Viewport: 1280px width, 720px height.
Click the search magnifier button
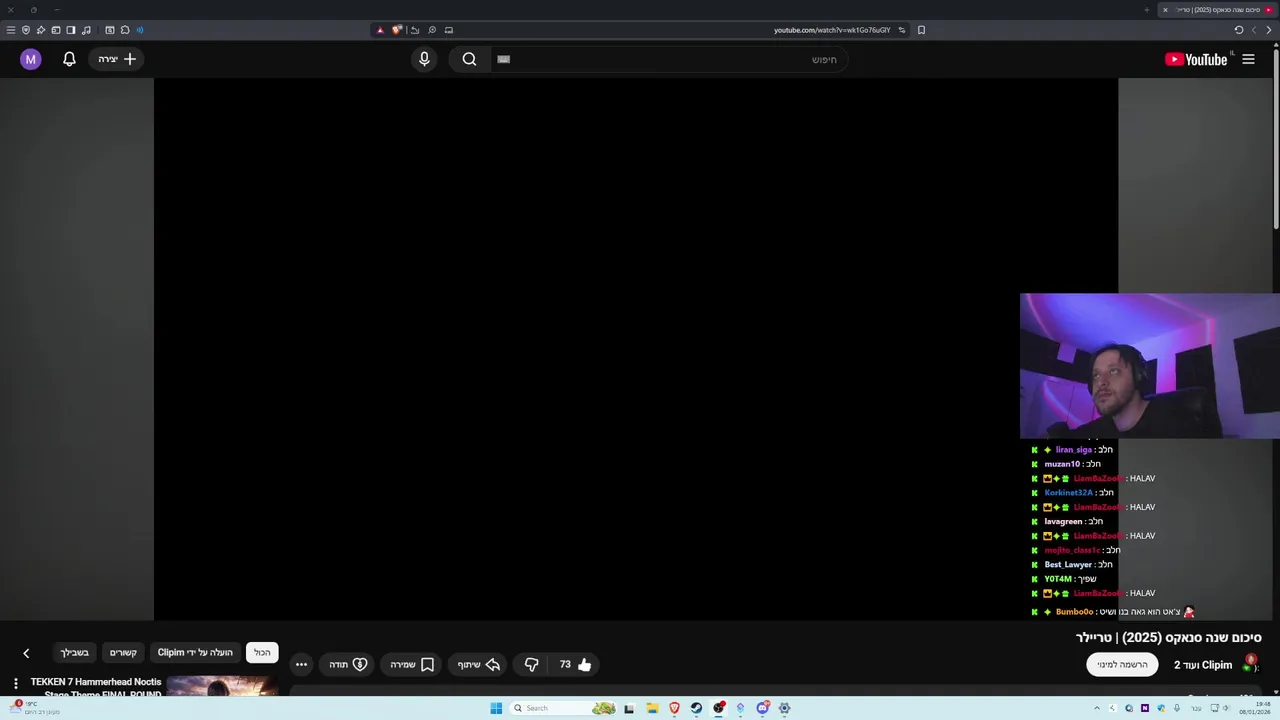pos(469,59)
